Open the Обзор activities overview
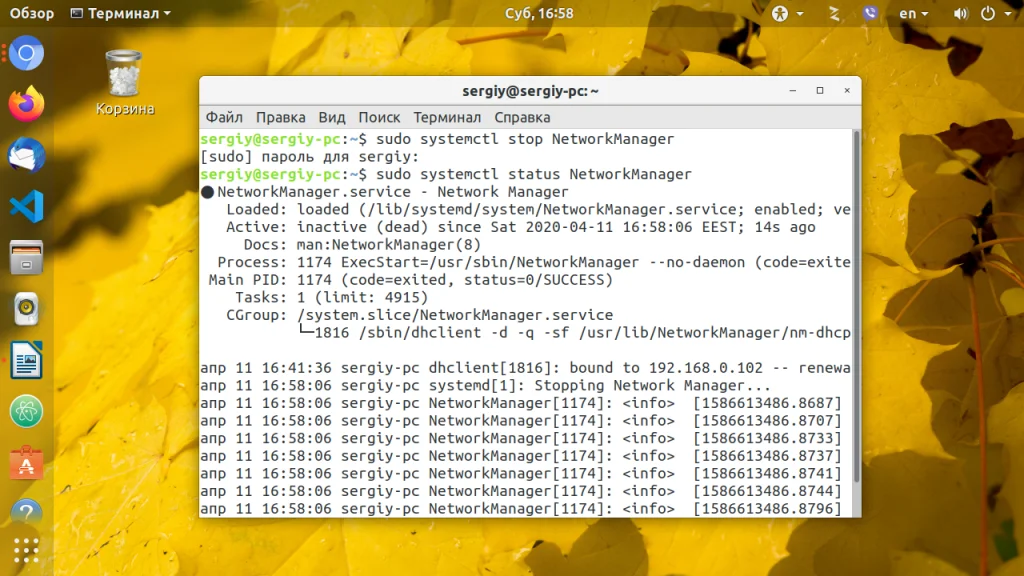This screenshot has width=1024, height=576. click(31, 13)
